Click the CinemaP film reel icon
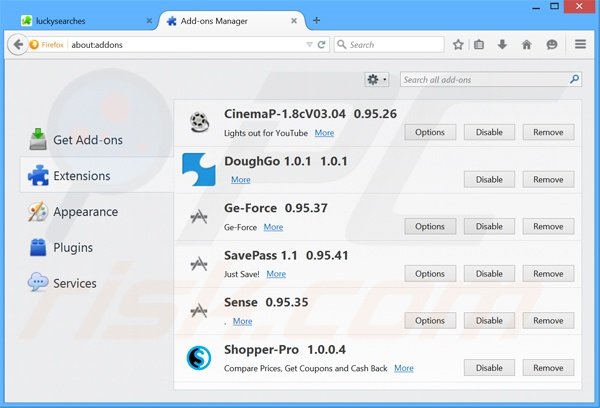The image size is (600, 408). [199, 122]
